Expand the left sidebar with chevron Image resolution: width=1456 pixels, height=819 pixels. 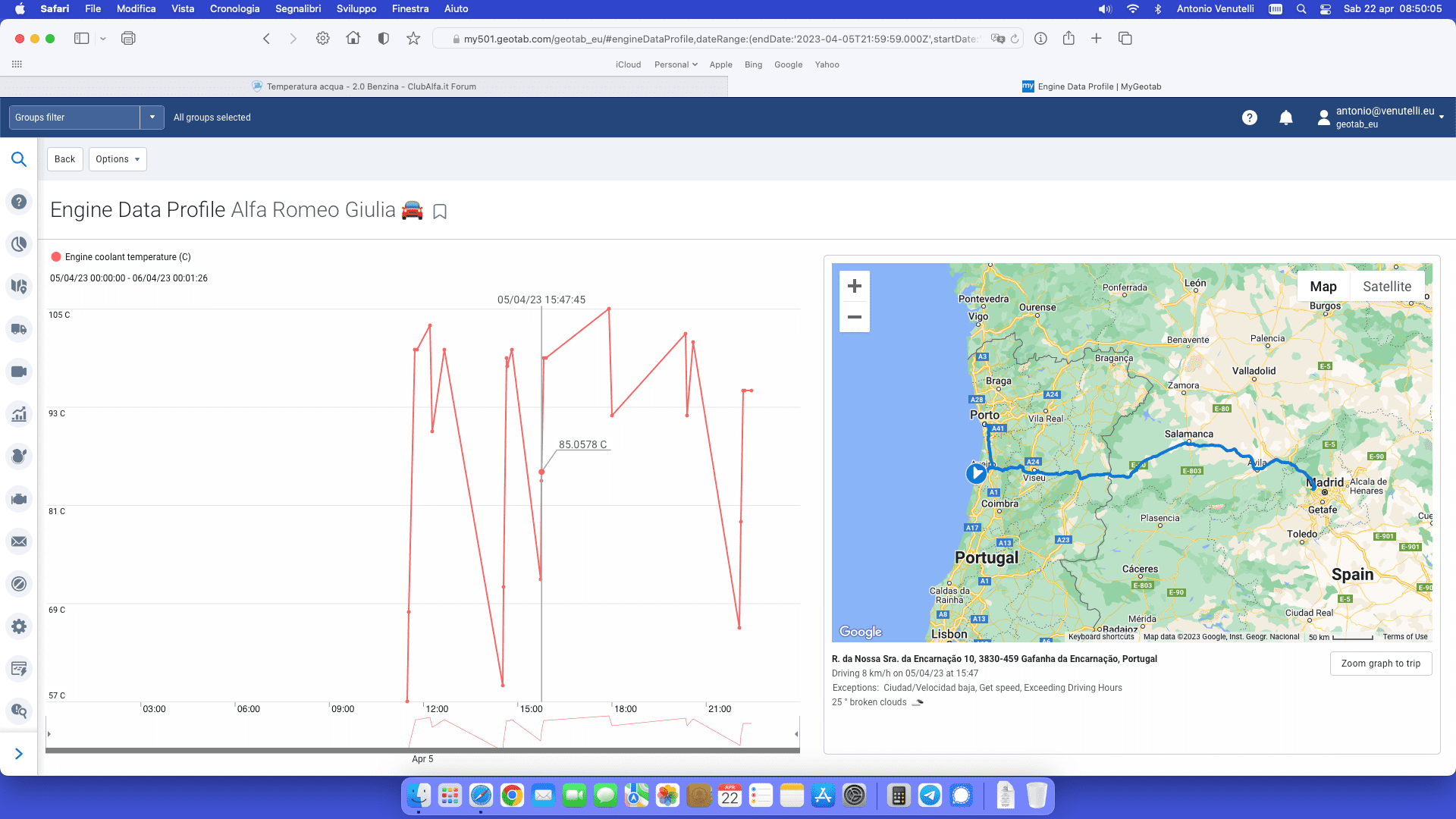coord(19,754)
